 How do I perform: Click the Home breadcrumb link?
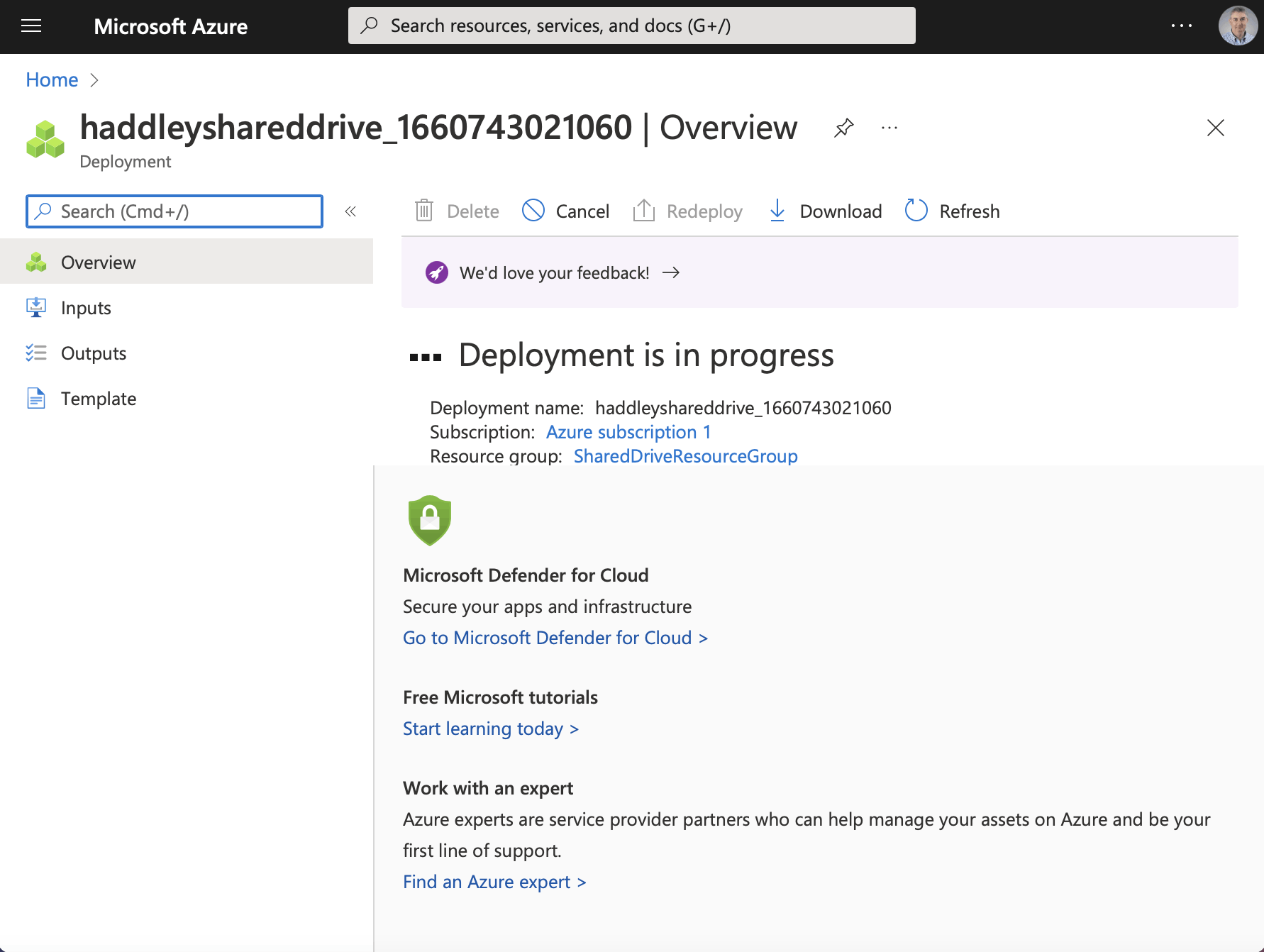pyautogui.click(x=52, y=80)
